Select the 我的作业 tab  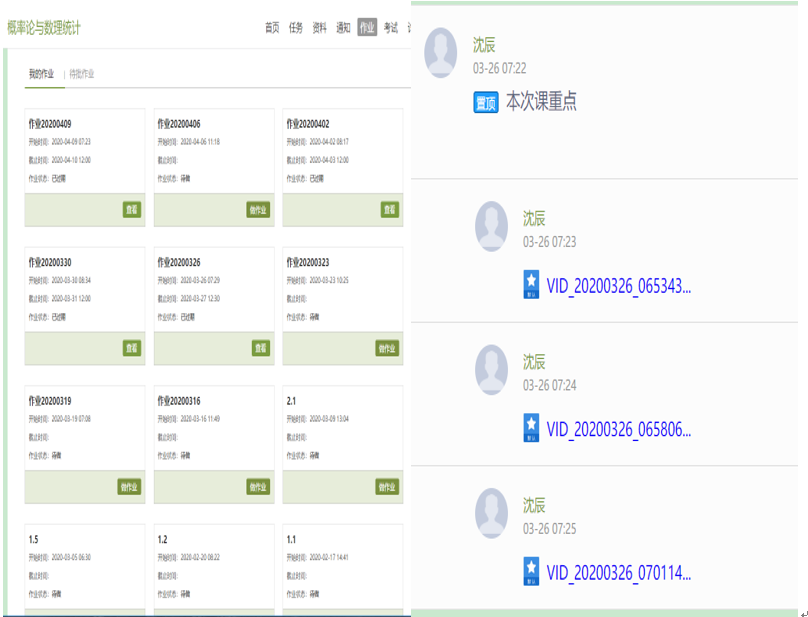[42, 74]
